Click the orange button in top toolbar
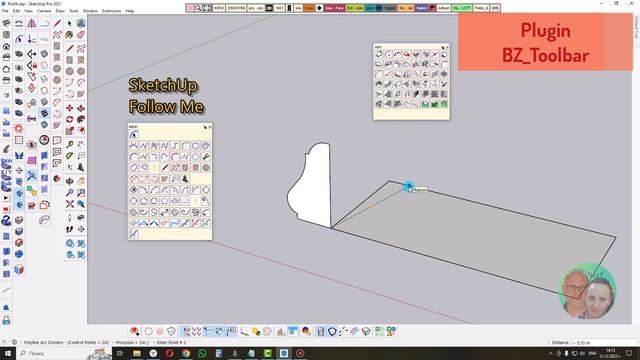Viewport: 640px width, 360px height. coord(309,8)
